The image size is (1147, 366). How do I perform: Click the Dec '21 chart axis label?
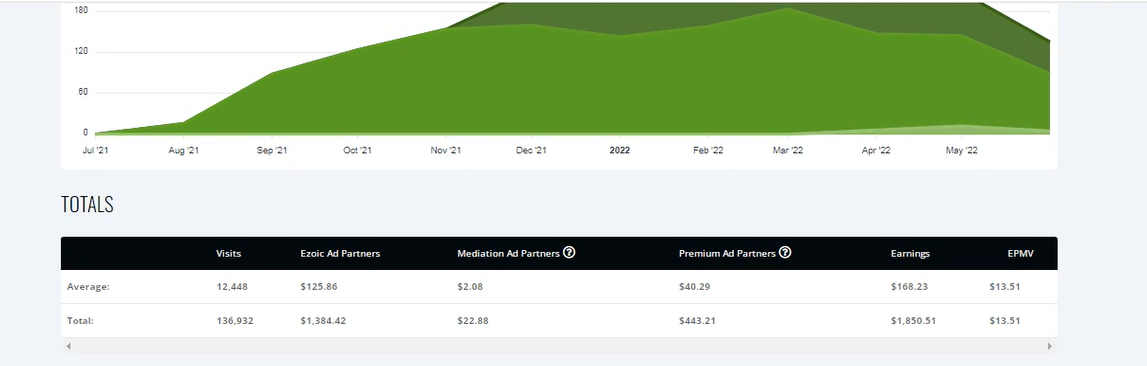point(531,150)
